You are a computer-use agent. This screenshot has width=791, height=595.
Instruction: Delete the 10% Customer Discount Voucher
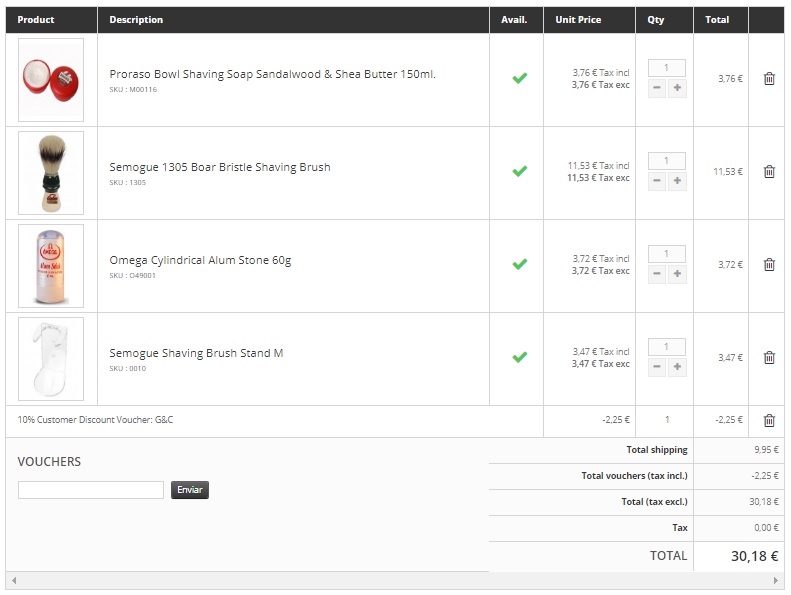(769, 420)
